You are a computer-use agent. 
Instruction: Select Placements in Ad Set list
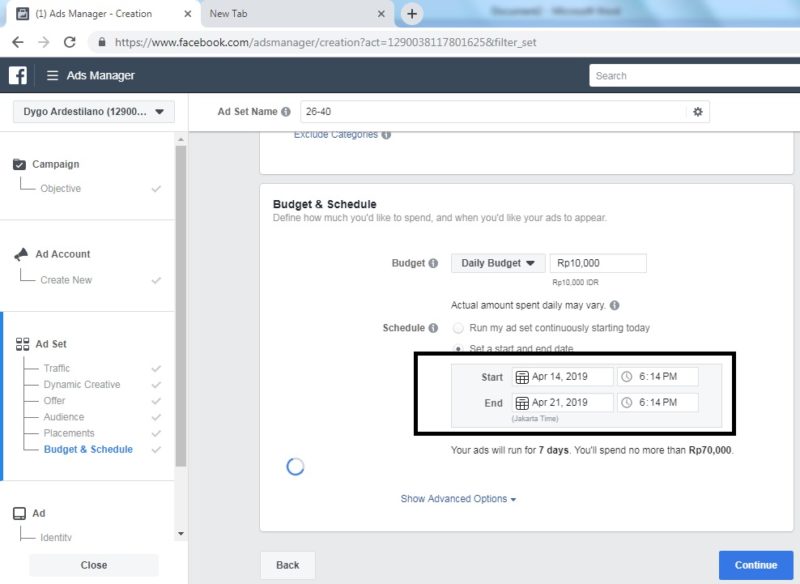(x=69, y=434)
